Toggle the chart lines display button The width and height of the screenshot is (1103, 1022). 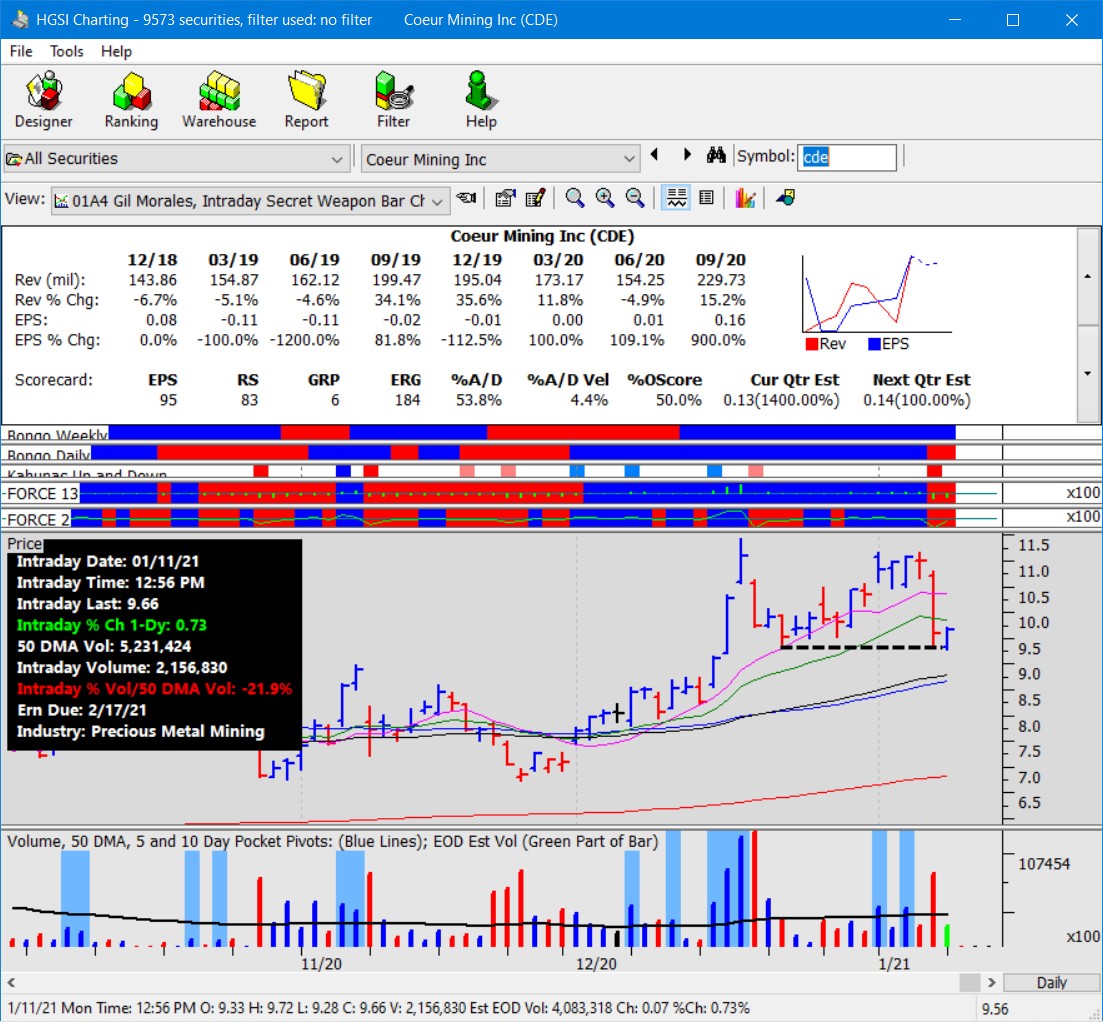click(x=676, y=198)
